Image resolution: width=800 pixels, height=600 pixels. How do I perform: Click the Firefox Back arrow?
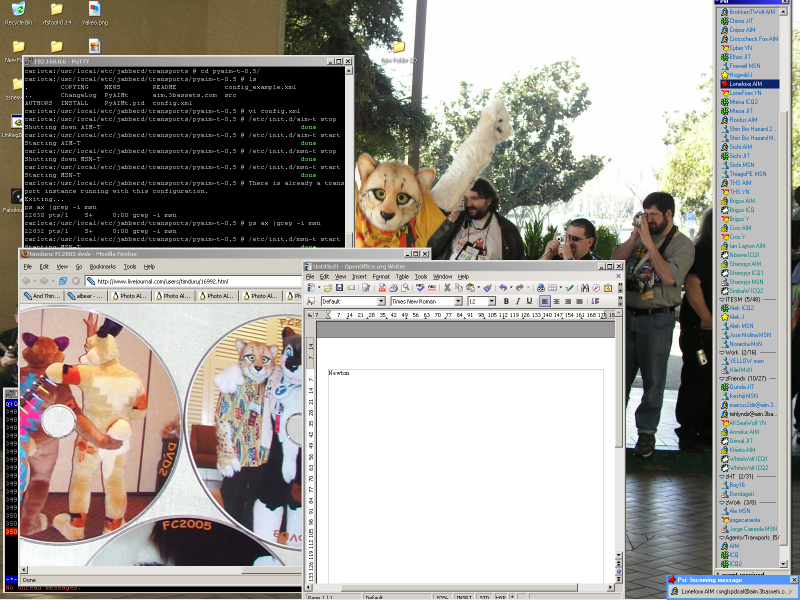28,281
